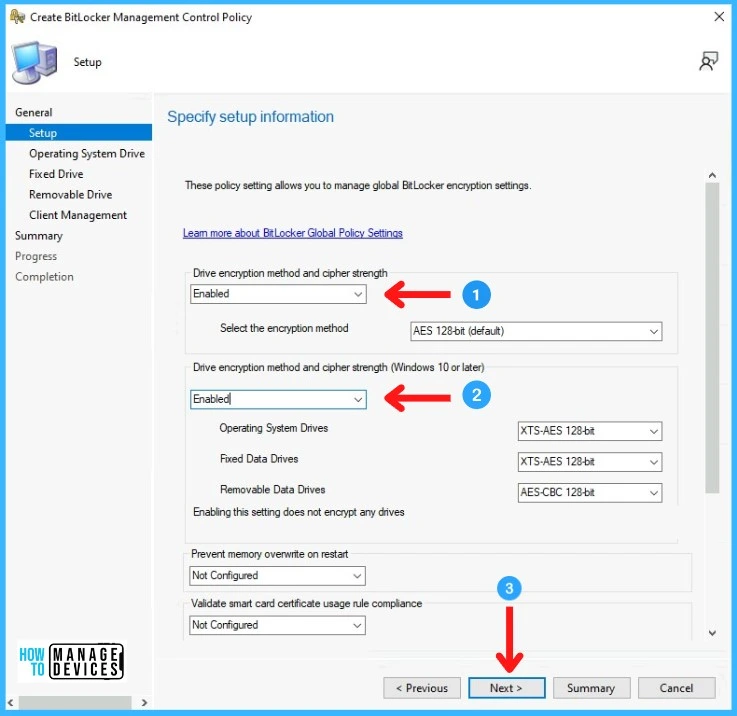737x716 pixels.
Task: Click the Next button
Action: coord(507,688)
